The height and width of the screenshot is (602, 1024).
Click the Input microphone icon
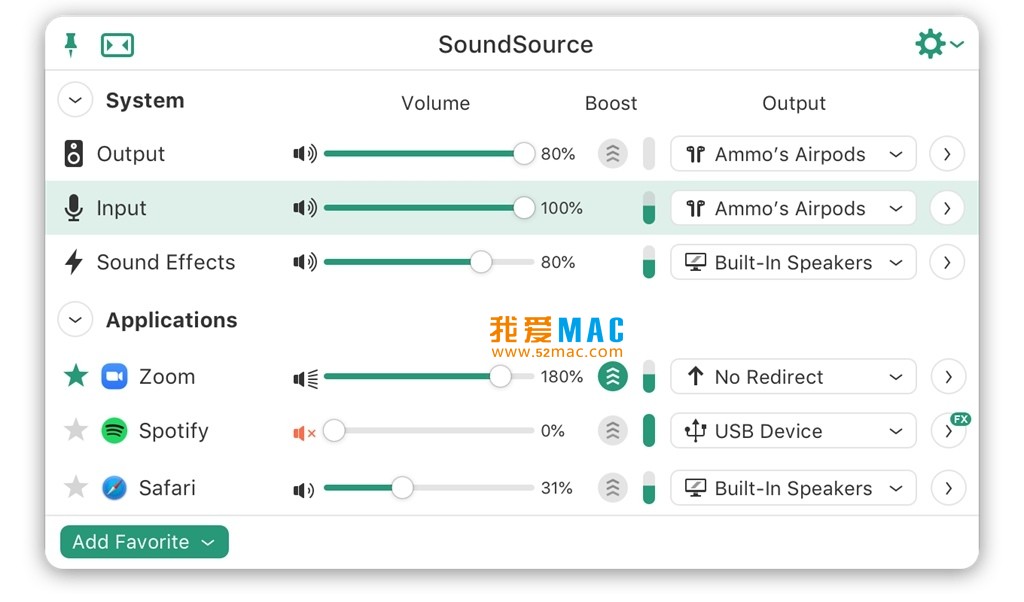click(x=74, y=208)
